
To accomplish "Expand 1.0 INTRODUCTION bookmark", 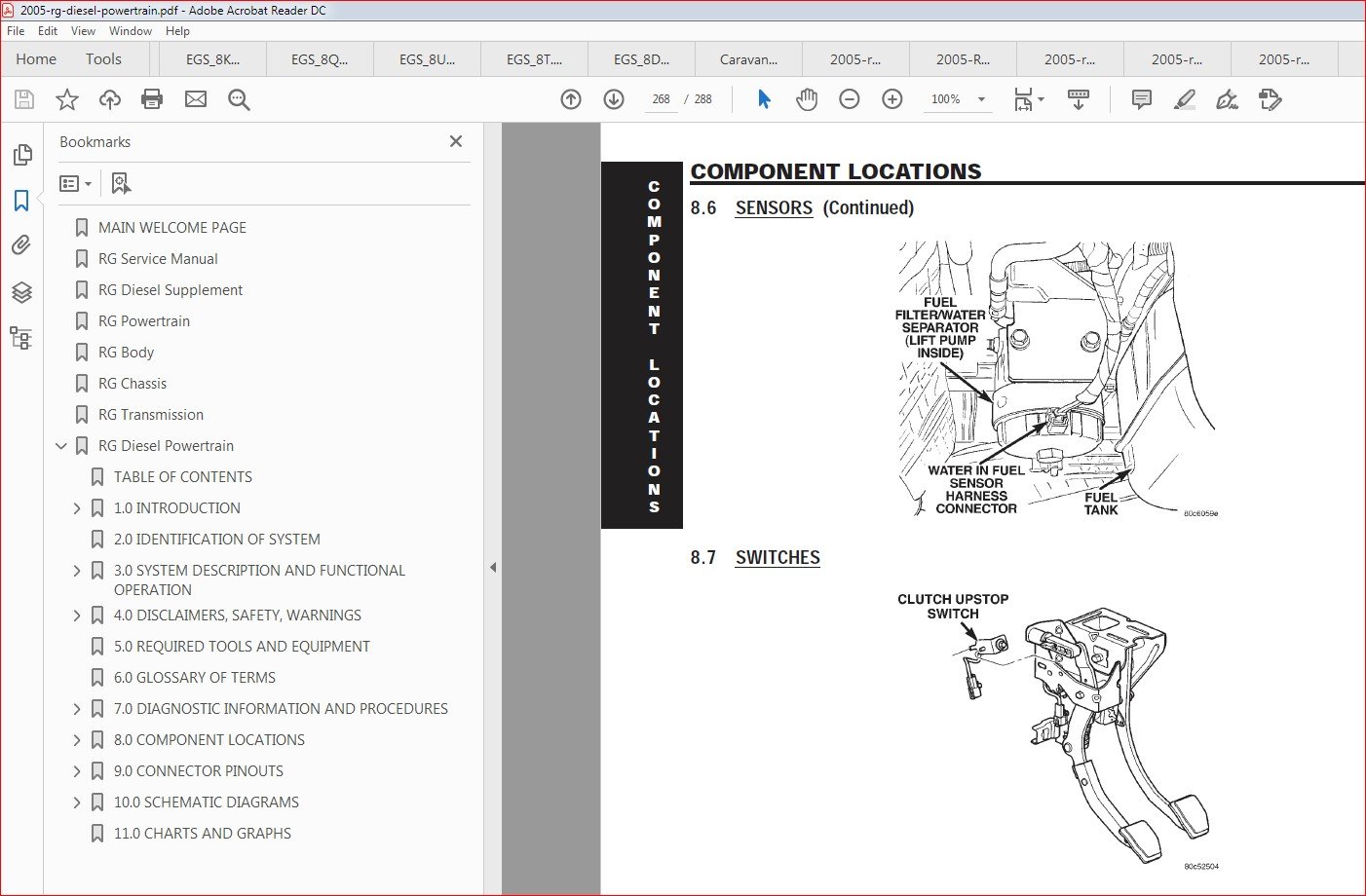I will coord(77,508).
